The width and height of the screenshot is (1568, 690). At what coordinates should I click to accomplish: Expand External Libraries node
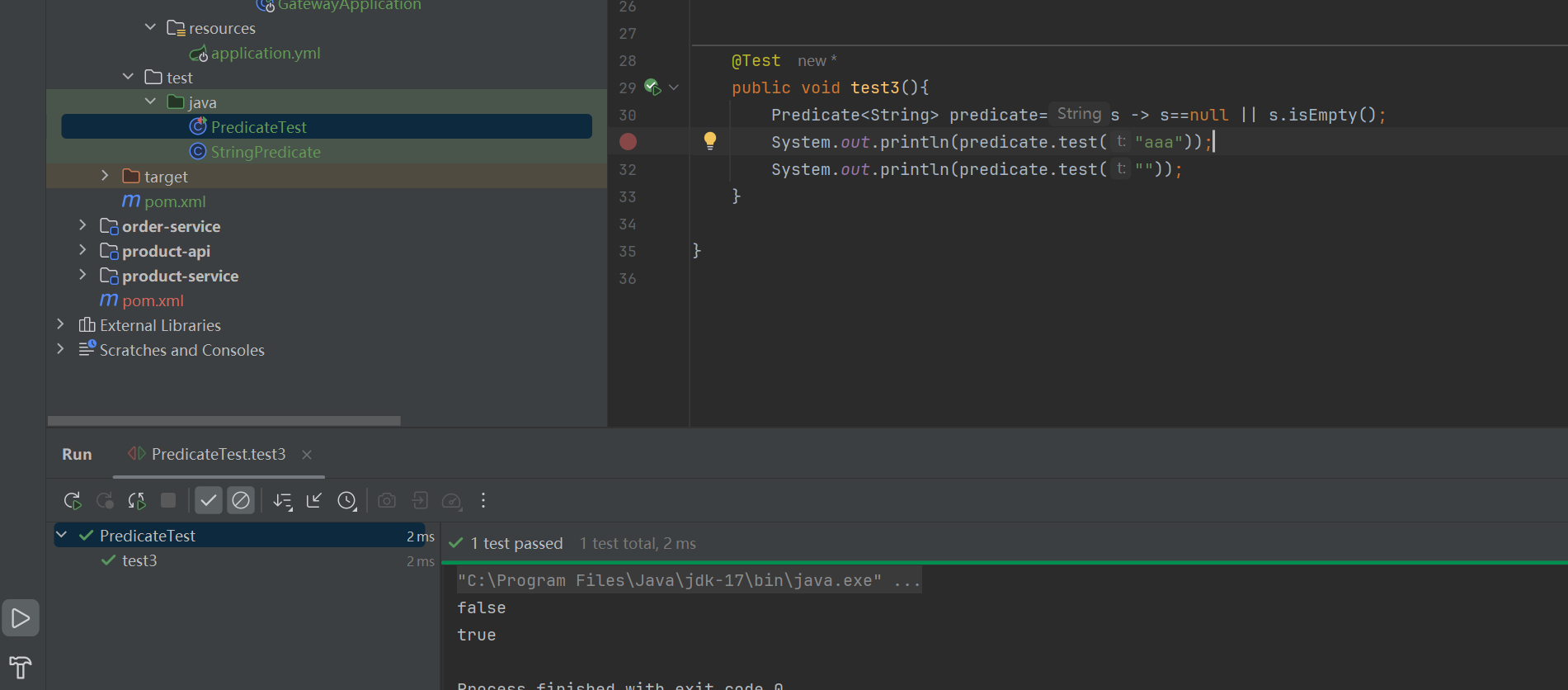point(60,324)
